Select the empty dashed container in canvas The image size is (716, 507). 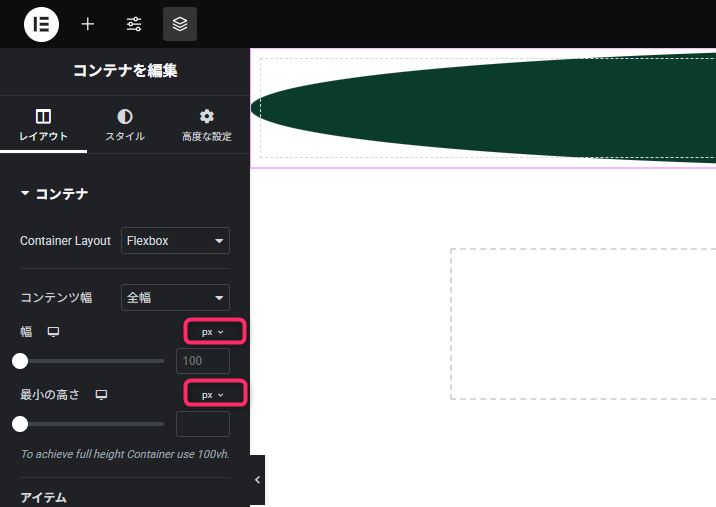(583, 324)
